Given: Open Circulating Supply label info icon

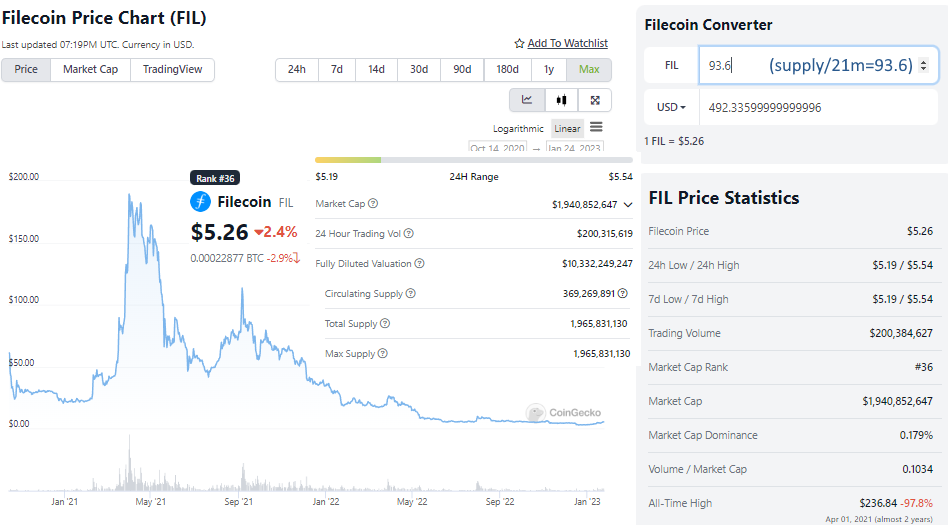Looking at the screenshot, I should tap(411, 293).
